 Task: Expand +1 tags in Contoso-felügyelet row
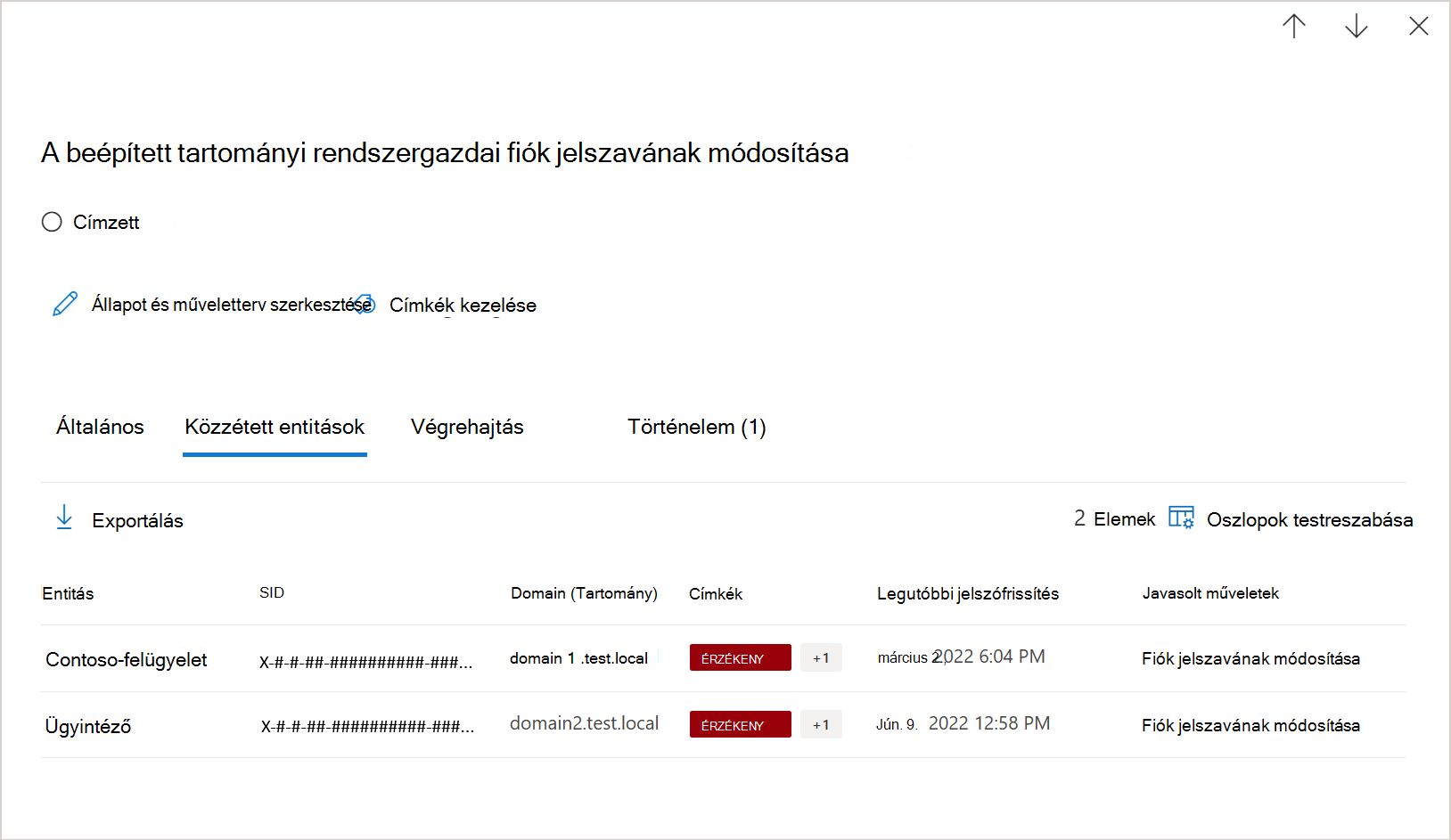click(821, 657)
